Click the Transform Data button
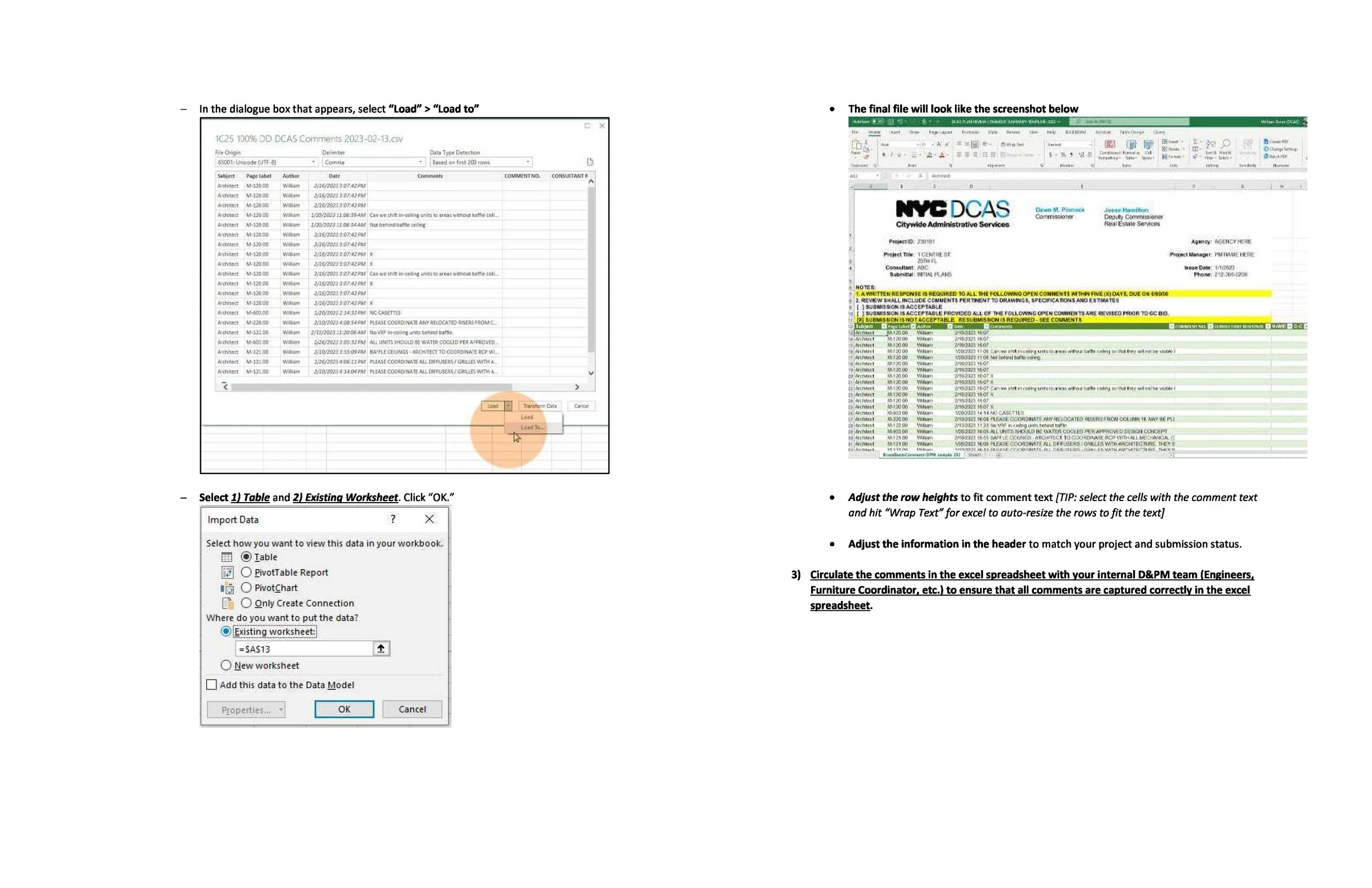Screen dimensions: 1372x888 539,406
